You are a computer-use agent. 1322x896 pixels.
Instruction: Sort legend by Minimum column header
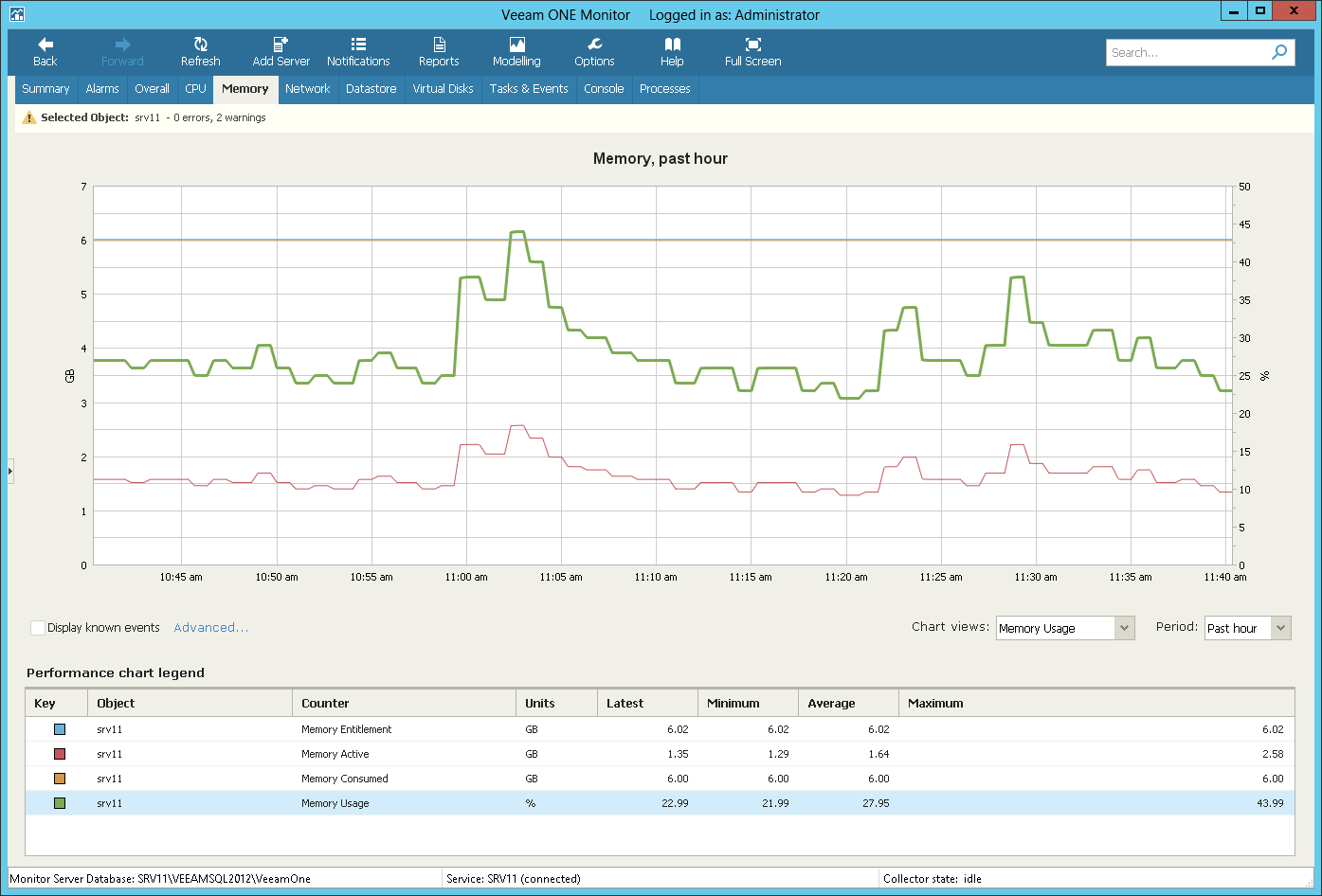[x=749, y=704]
